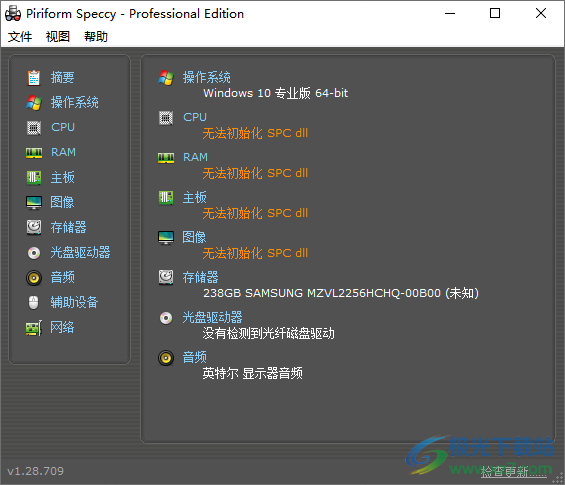Click version v1.28.709 in status bar
This screenshot has height=485, width=565.
pyautogui.click(x=35, y=471)
